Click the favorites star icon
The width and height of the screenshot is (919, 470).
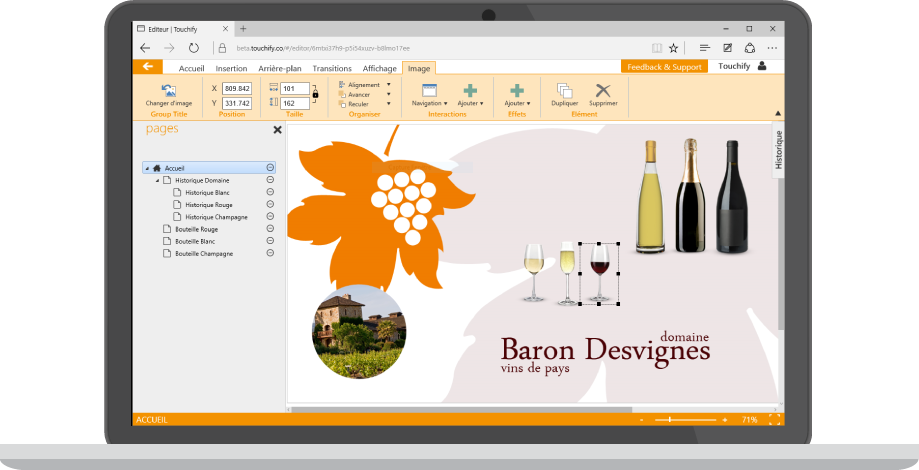pyautogui.click(x=673, y=48)
